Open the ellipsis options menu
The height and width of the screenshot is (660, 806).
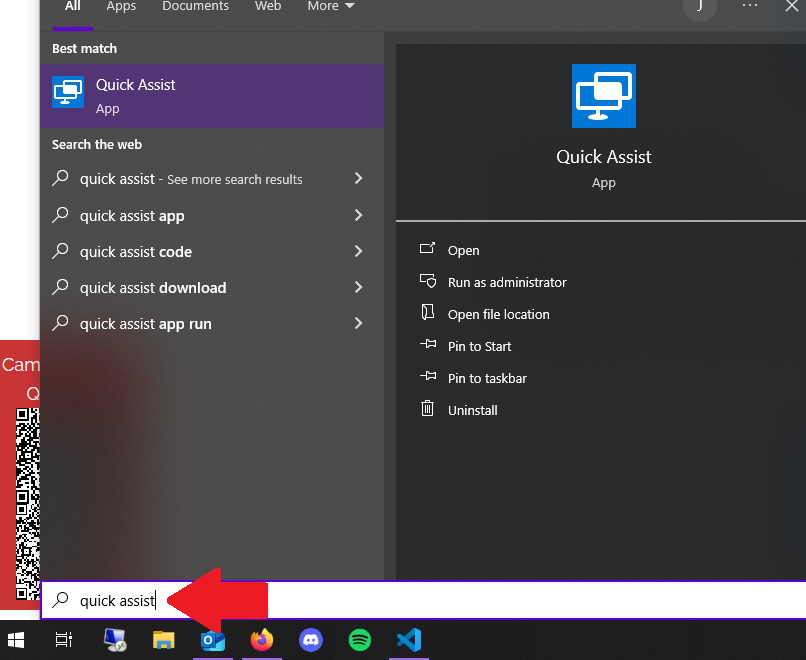point(749,7)
